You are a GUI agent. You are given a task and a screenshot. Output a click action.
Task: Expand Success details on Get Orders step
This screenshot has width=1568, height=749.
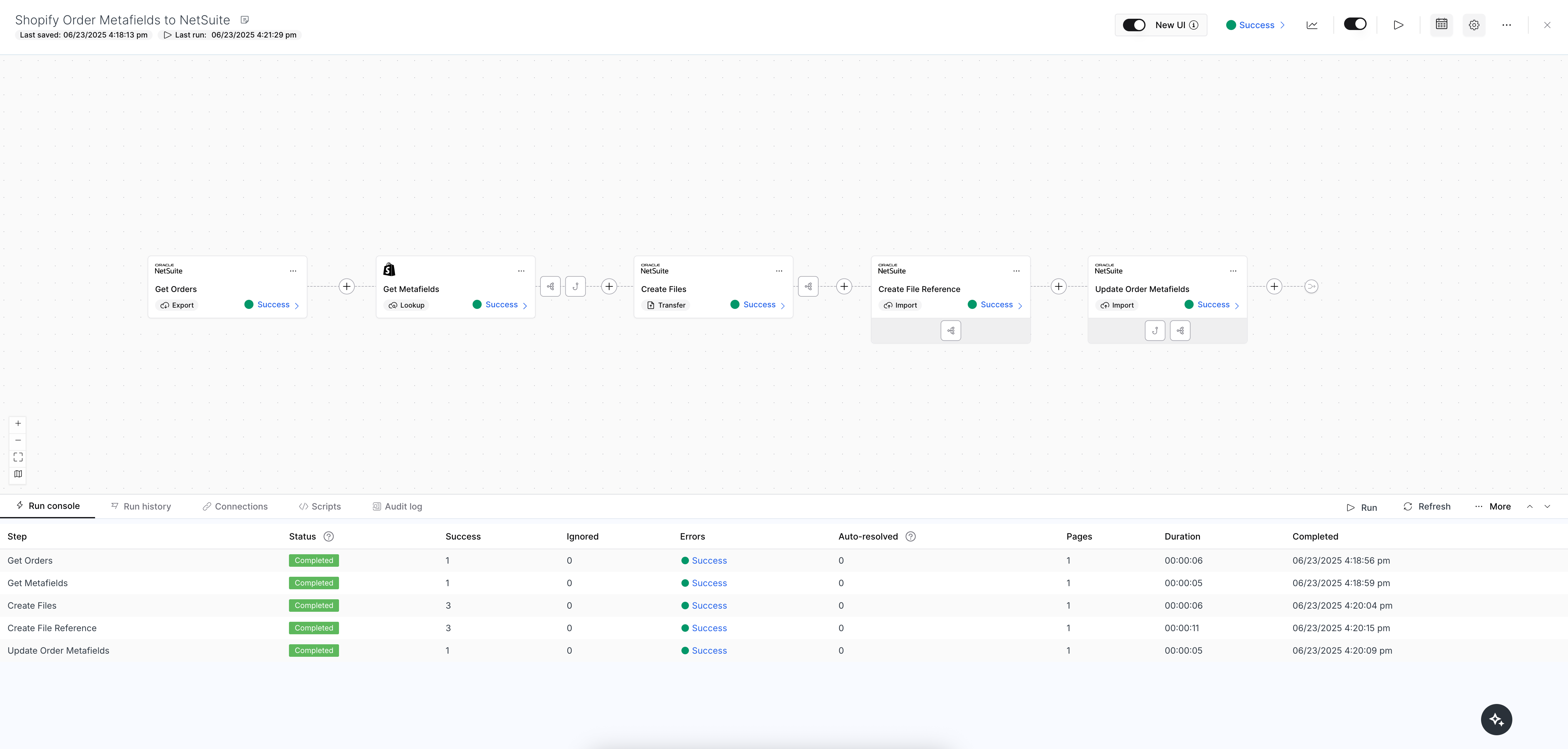272,305
